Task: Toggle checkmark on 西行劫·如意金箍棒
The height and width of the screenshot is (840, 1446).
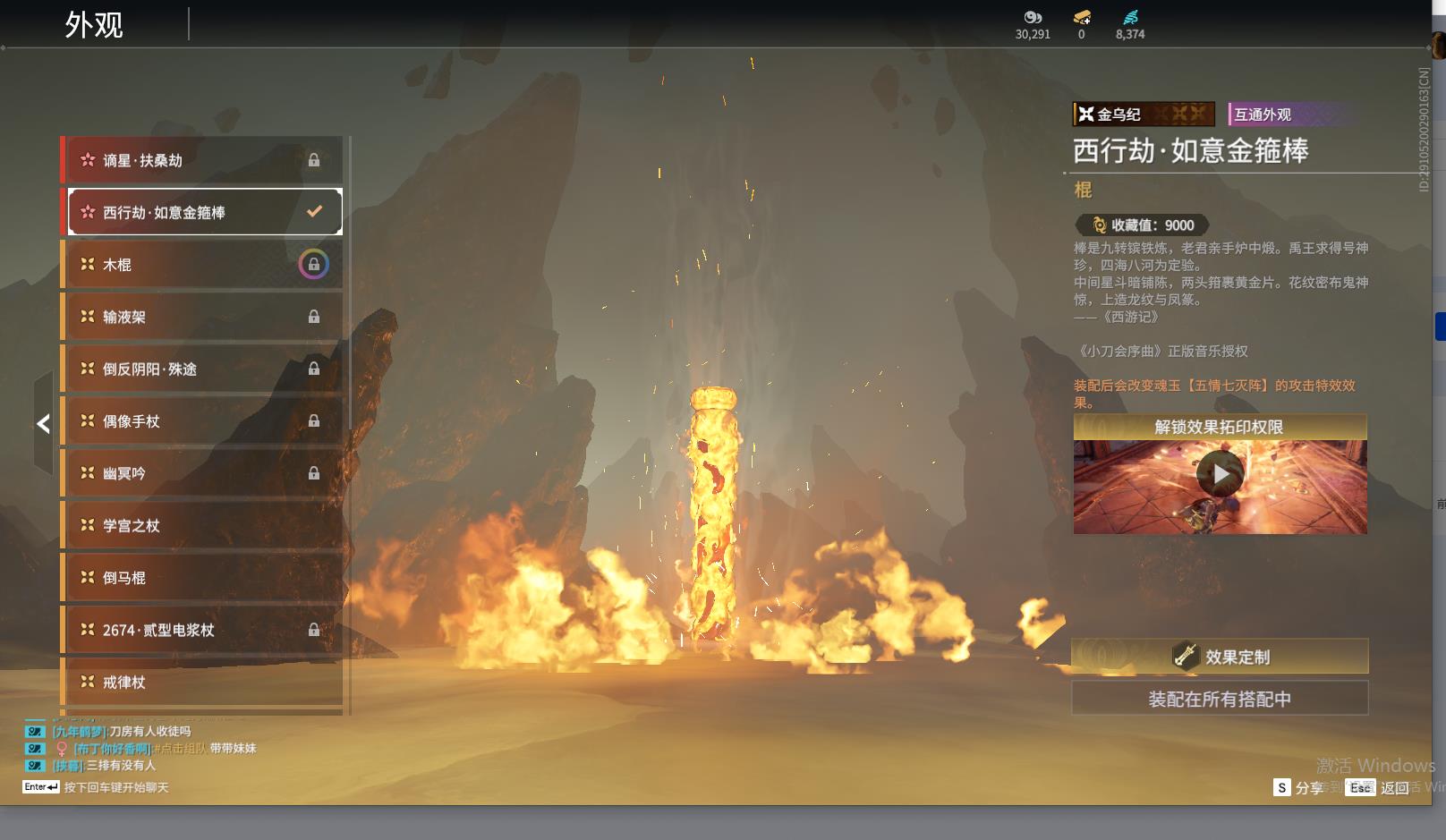Action: tap(314, 212)
